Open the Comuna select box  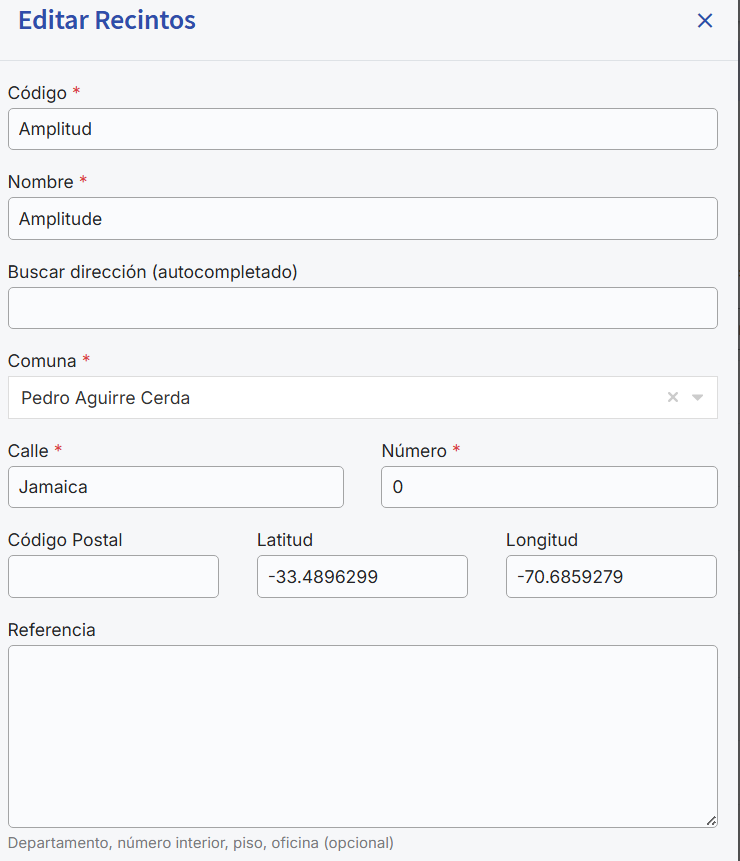click(x=330, y=397)
